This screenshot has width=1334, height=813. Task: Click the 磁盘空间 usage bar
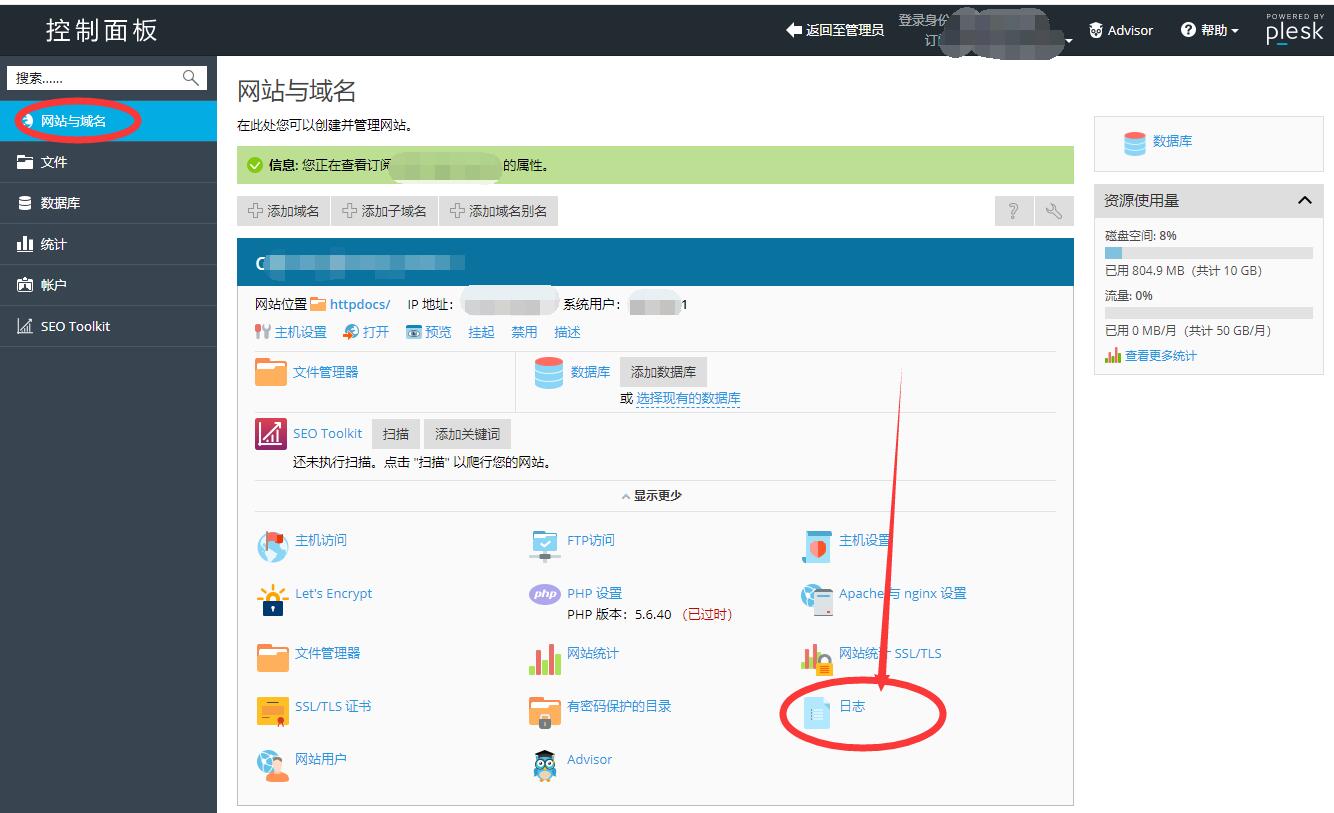1208,253
